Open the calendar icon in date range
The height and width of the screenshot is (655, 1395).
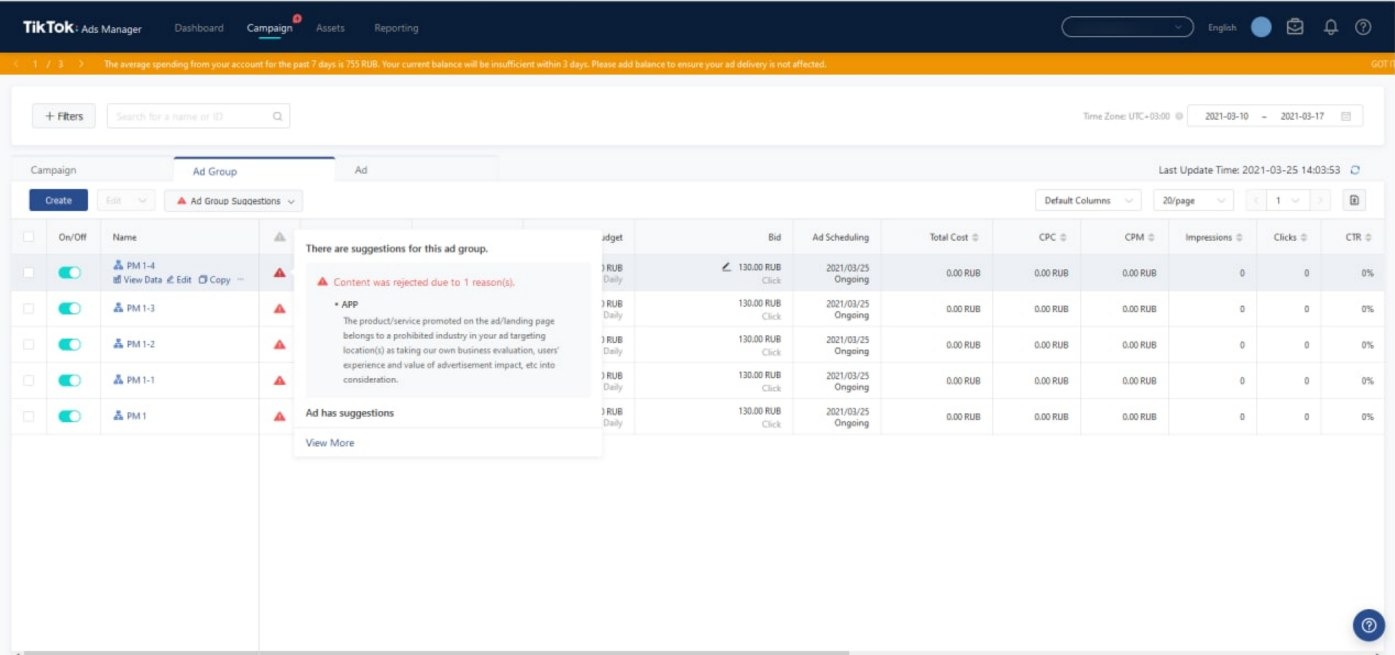tap(1346, 116)
